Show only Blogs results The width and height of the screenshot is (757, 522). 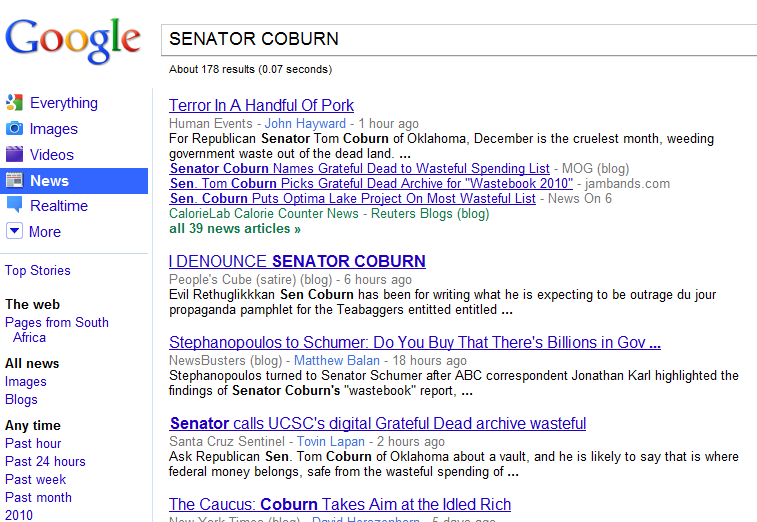(21, 400)
